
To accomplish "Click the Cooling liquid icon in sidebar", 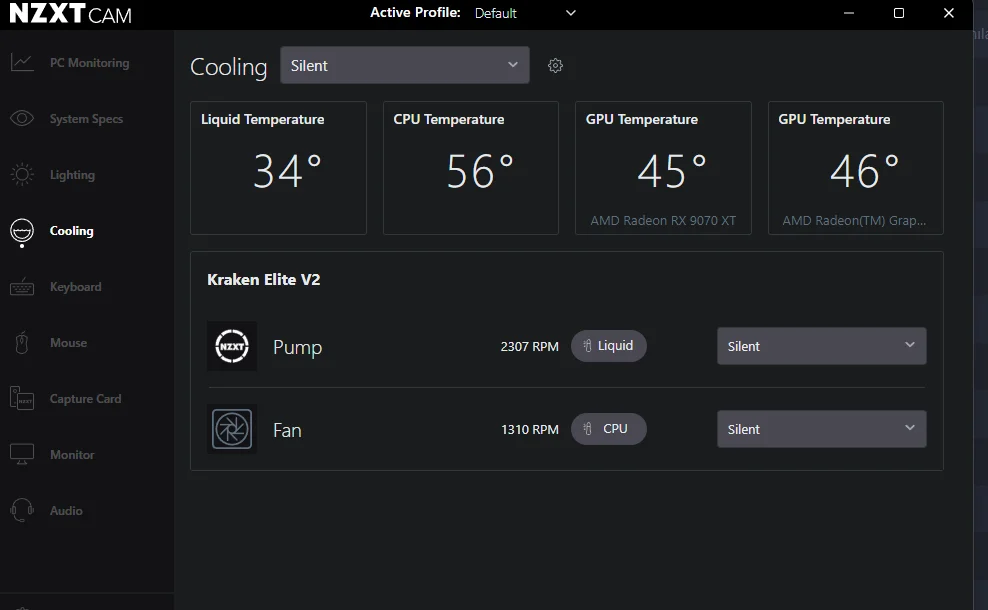I will pos(22,231).
